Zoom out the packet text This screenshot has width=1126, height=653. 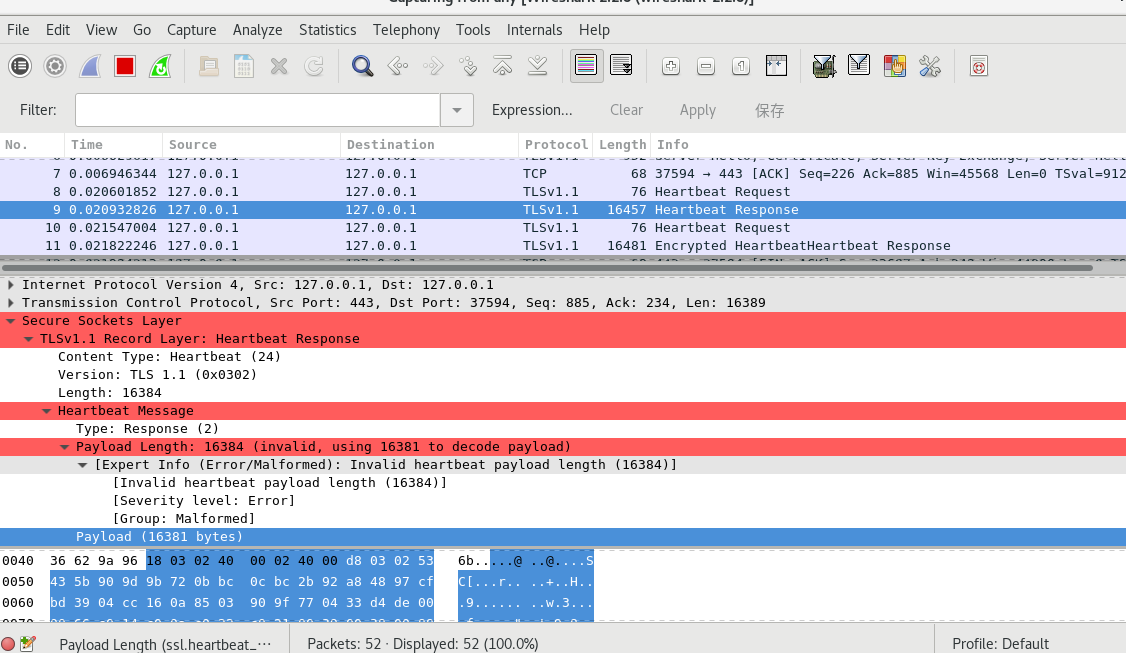706,66
